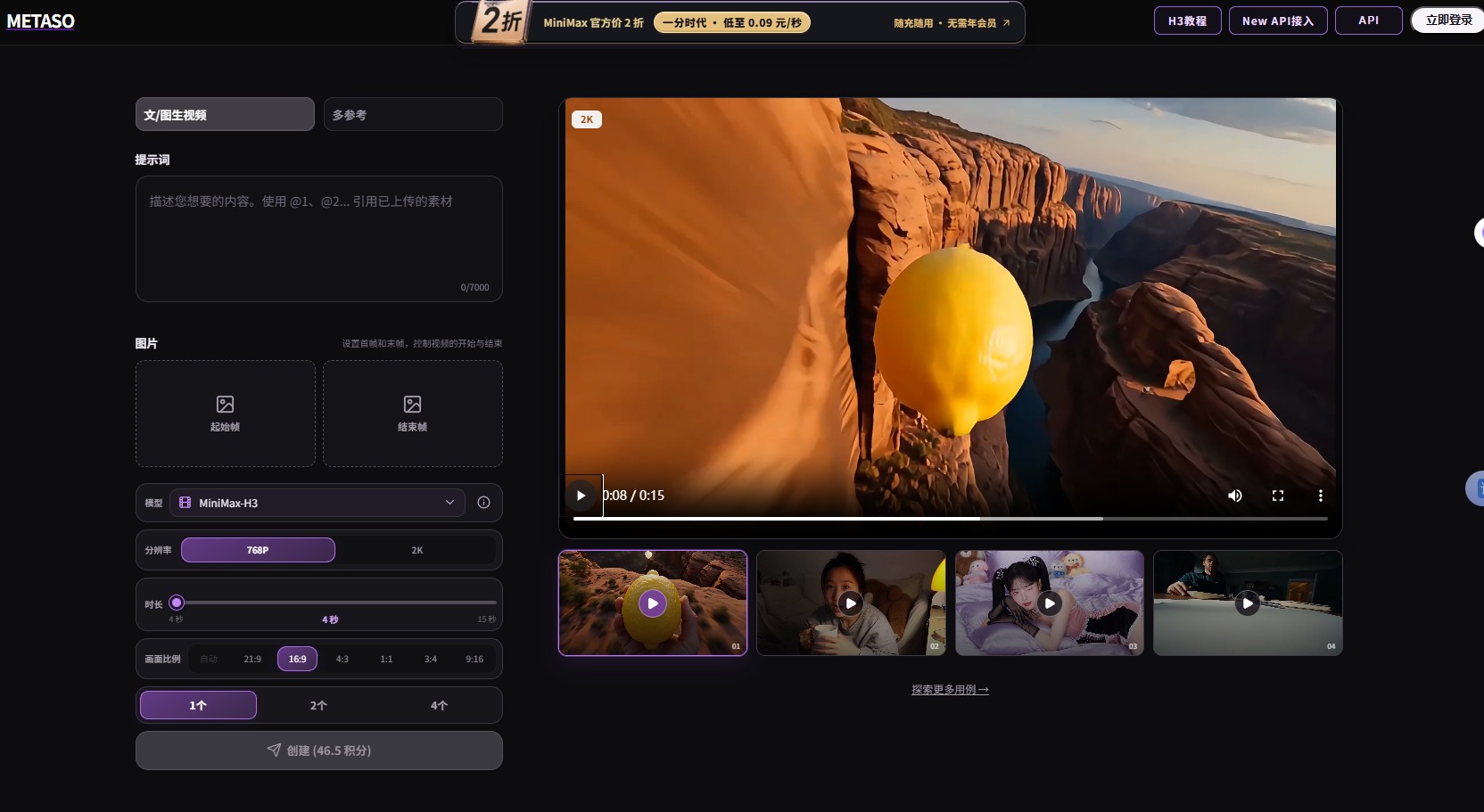Set output count to 4个
The height and width of the screenshot is (812, 1484).
(x=439, y=705)
